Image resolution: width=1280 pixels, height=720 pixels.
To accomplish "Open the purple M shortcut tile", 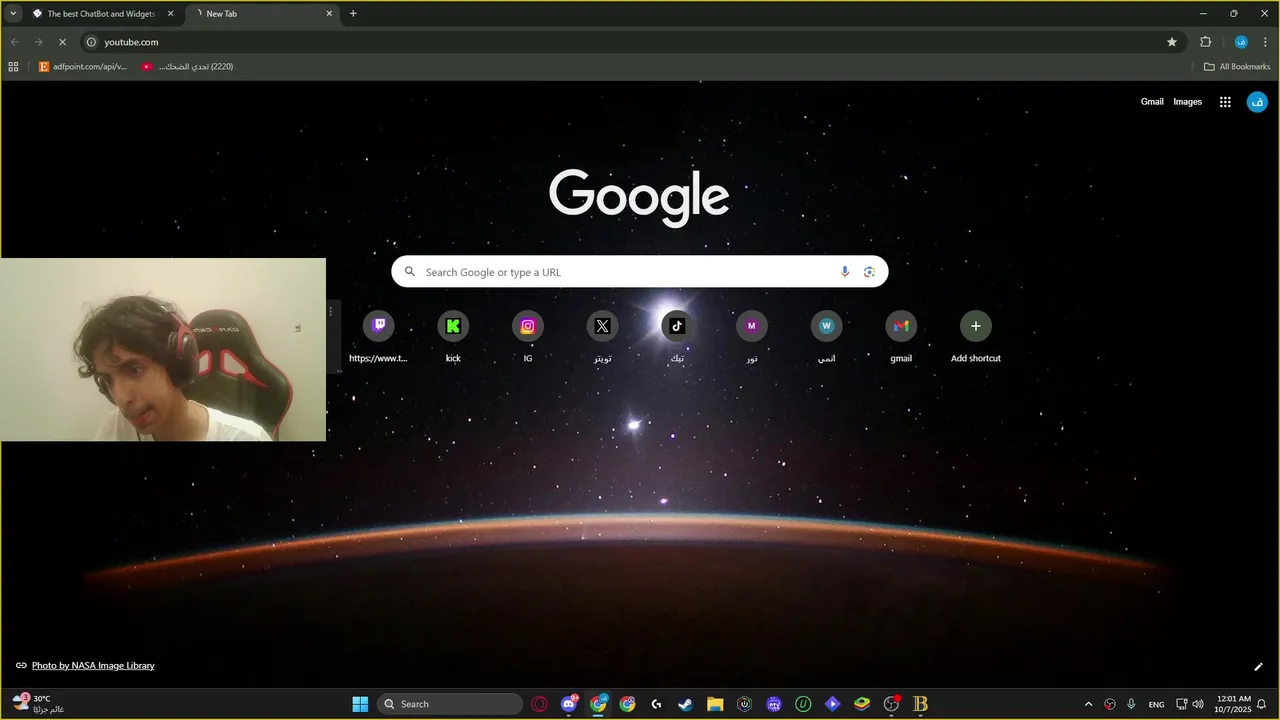I will pyautogui.click(x=752, y=336).
